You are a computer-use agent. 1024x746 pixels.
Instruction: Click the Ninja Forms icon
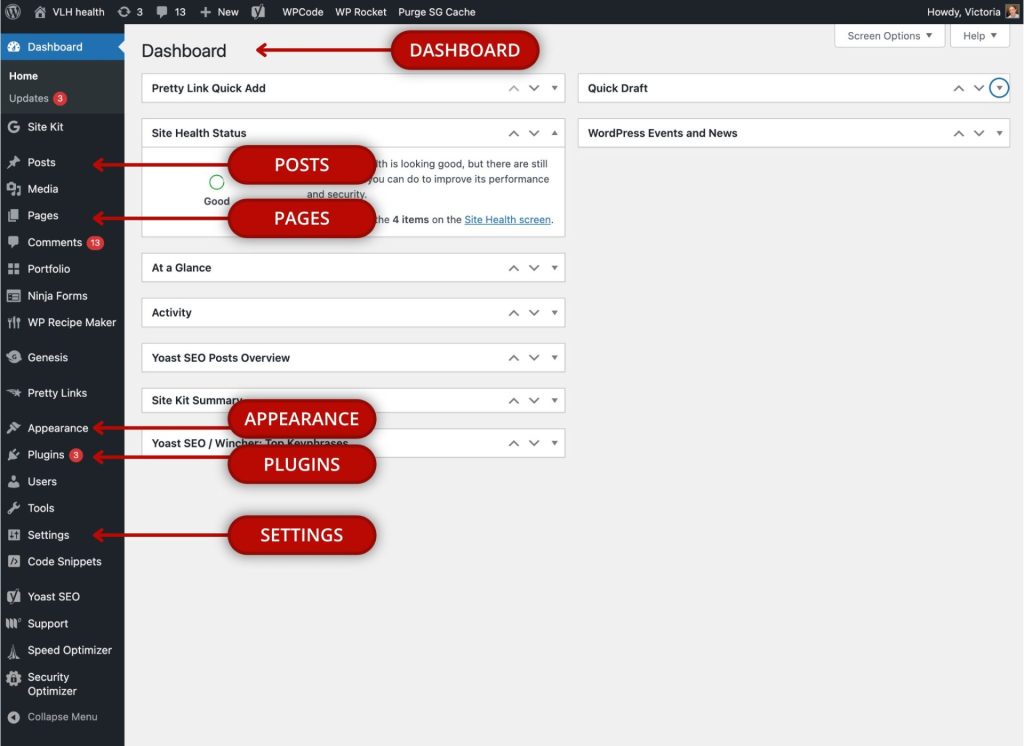click(x=14, y=296)
